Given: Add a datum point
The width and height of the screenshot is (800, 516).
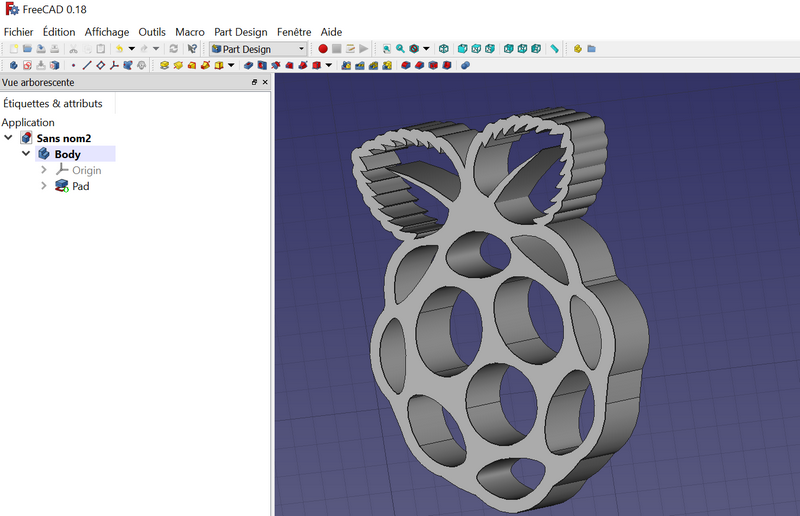Looking at the screenshot, I should coord(73,65).
